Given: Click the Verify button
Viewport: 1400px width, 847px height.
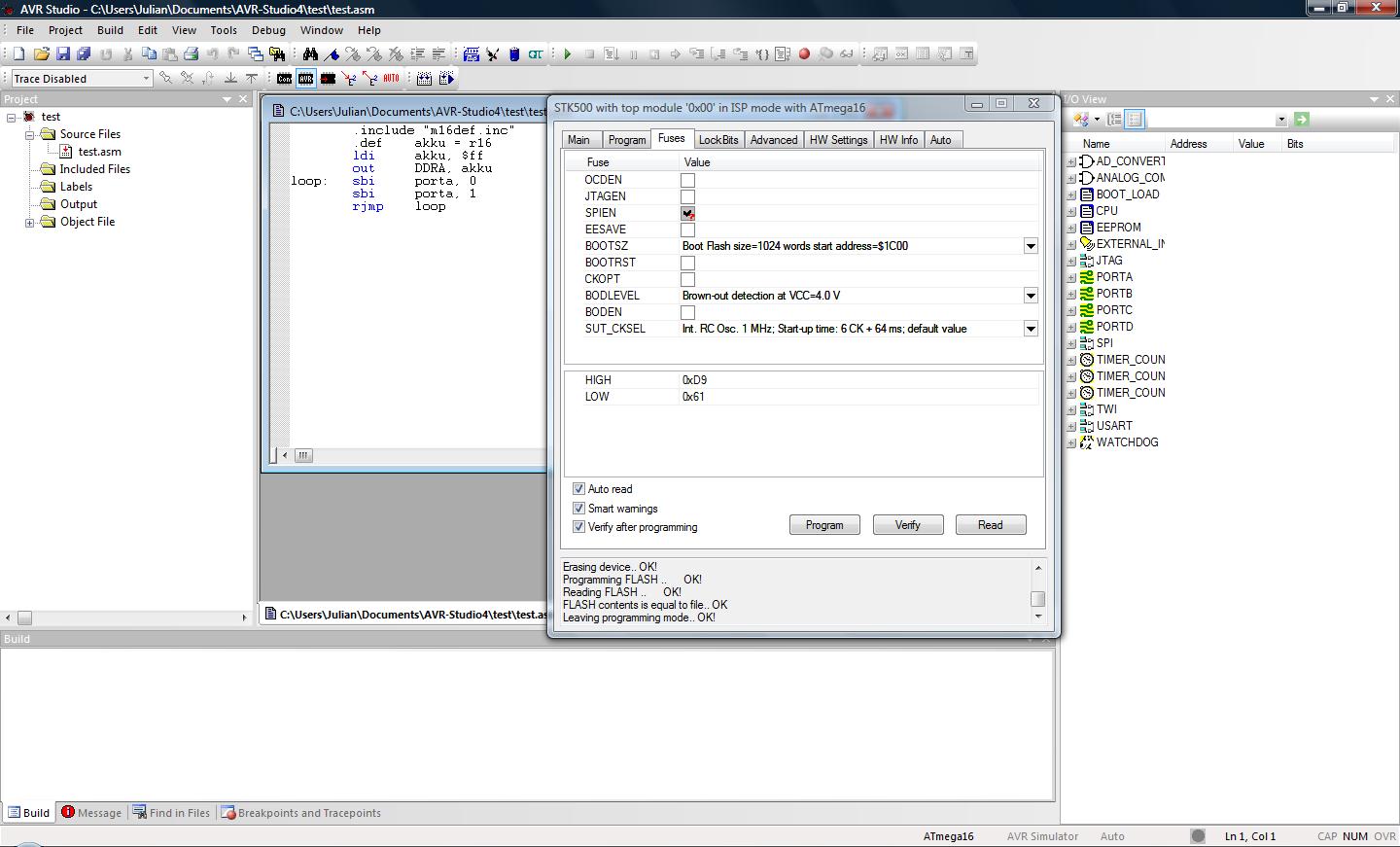Looking at the screenshot, I should [x=908, y=525].
